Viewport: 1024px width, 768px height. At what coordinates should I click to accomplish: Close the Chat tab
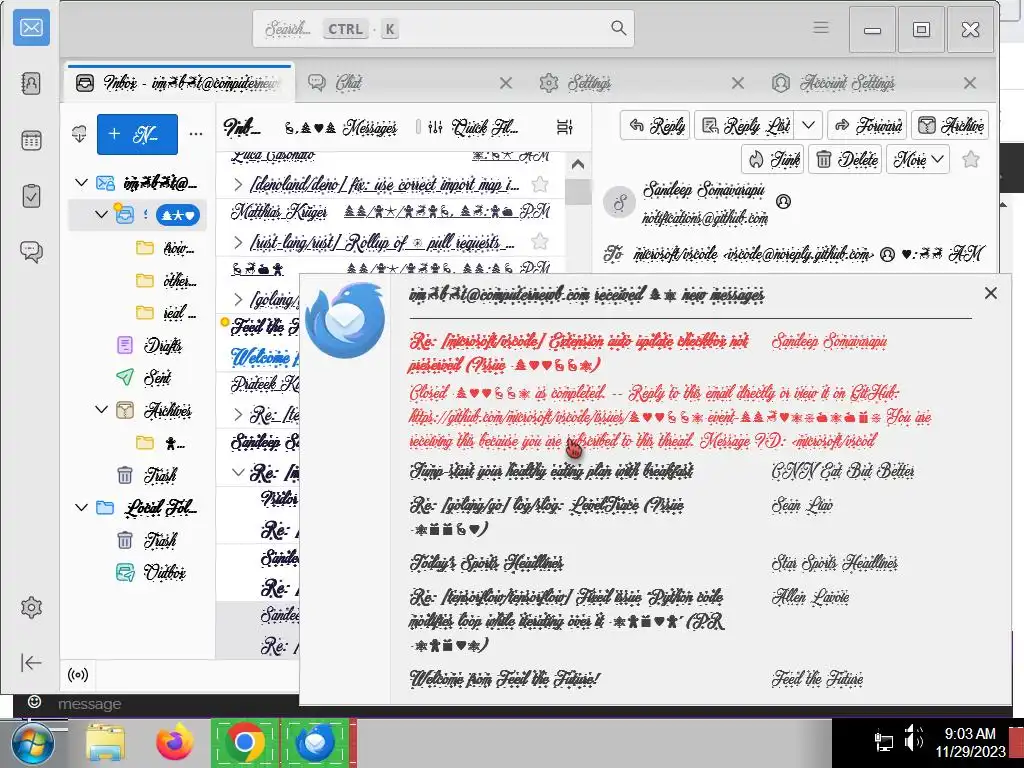pos(505,83)
